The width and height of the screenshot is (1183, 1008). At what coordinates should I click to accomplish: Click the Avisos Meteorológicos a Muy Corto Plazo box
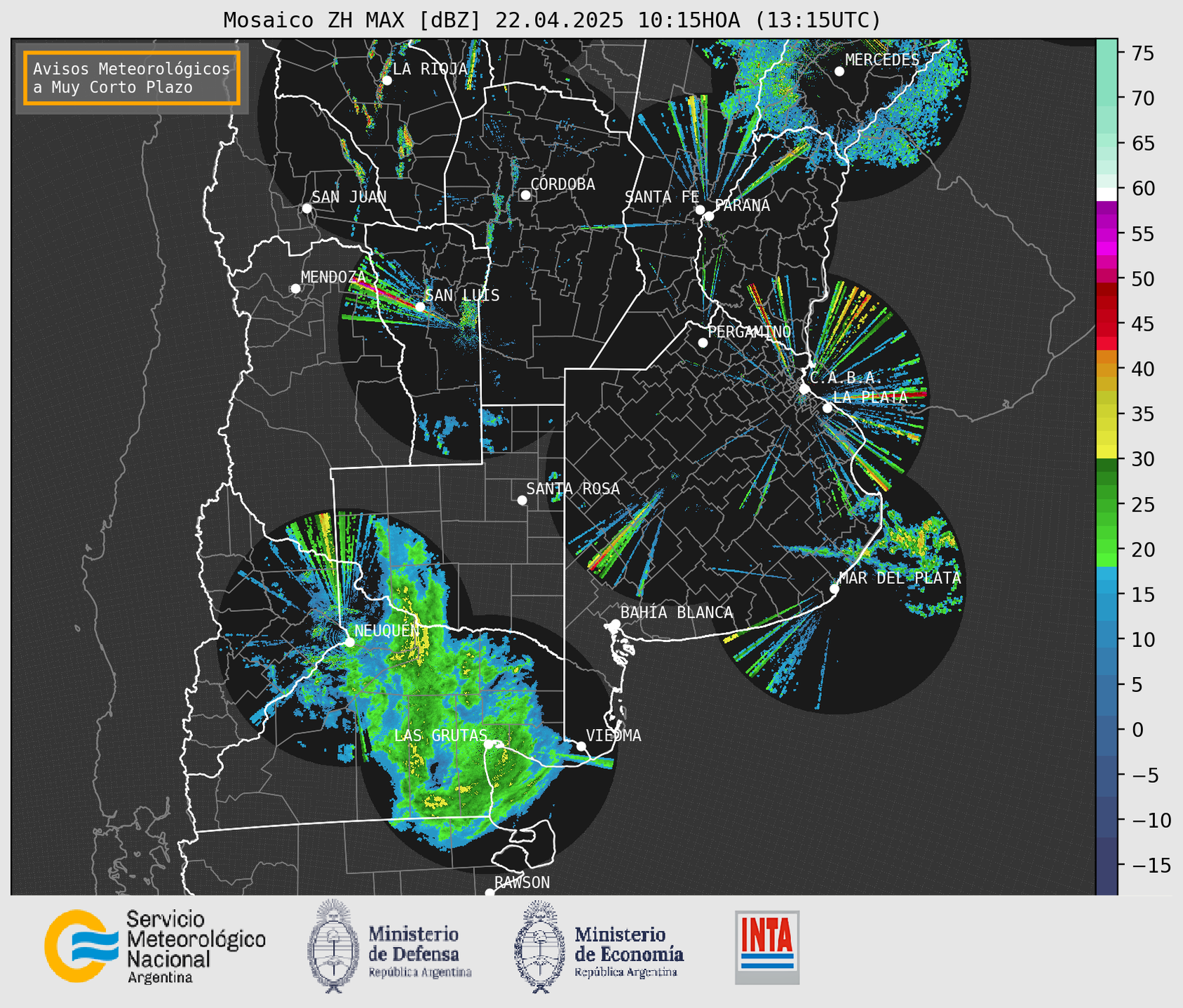(132, 78)
